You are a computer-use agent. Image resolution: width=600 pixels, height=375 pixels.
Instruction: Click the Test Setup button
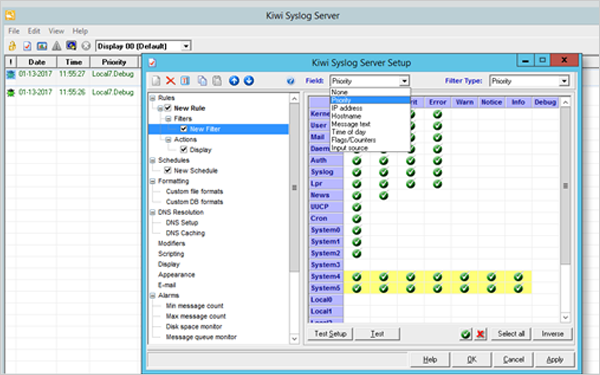[x=330, y=334]
